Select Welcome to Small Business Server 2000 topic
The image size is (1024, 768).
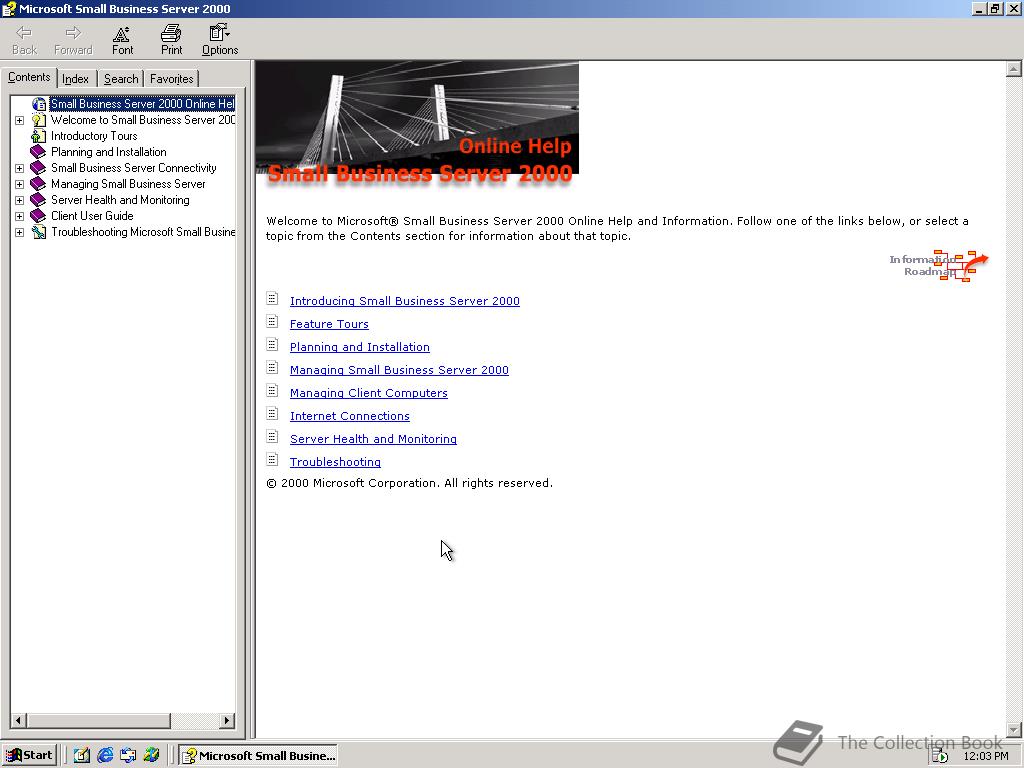click(x=143, y=120)
